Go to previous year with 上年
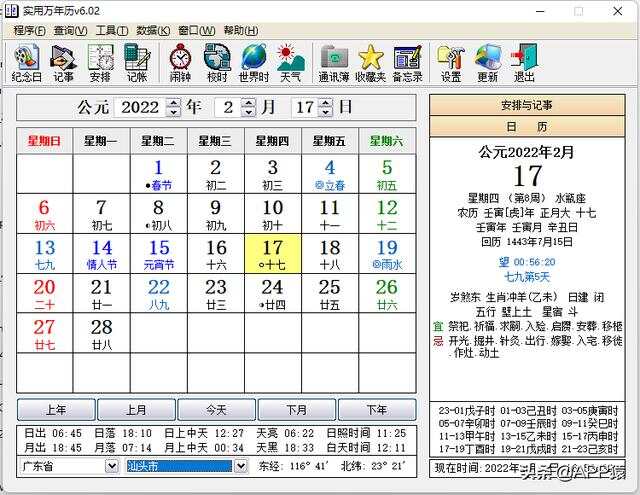 pos(56,410)
